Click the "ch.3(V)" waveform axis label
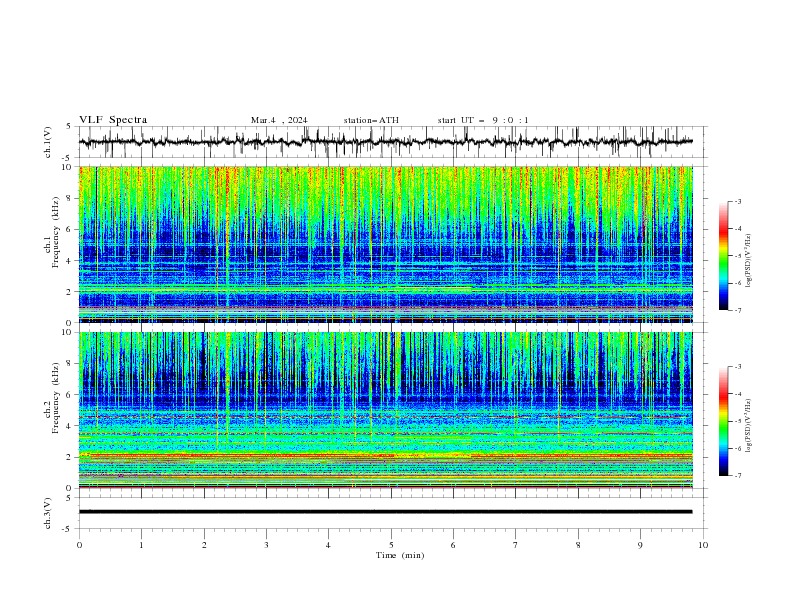 pyautogui.click(x=48, y=513)
